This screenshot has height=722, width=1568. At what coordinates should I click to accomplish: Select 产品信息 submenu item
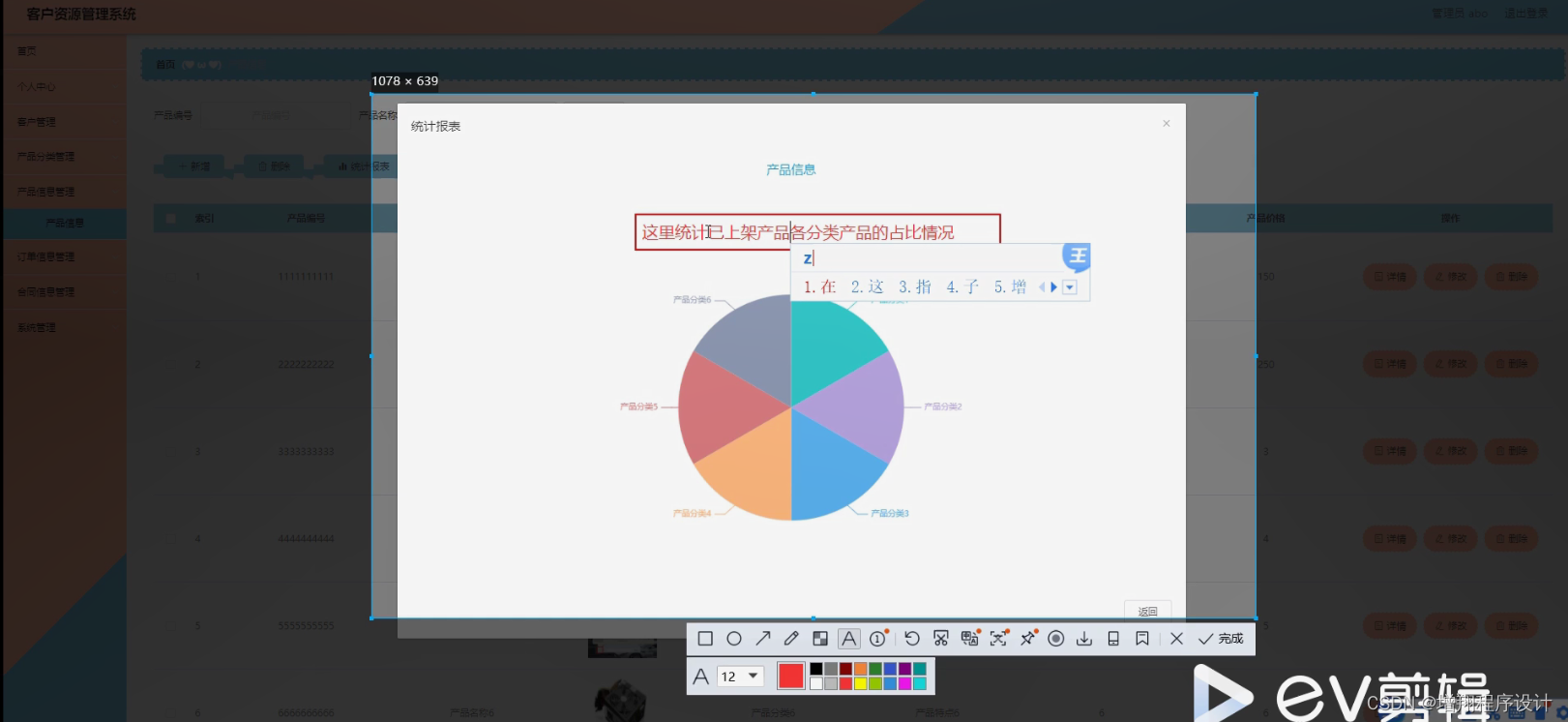65,223
